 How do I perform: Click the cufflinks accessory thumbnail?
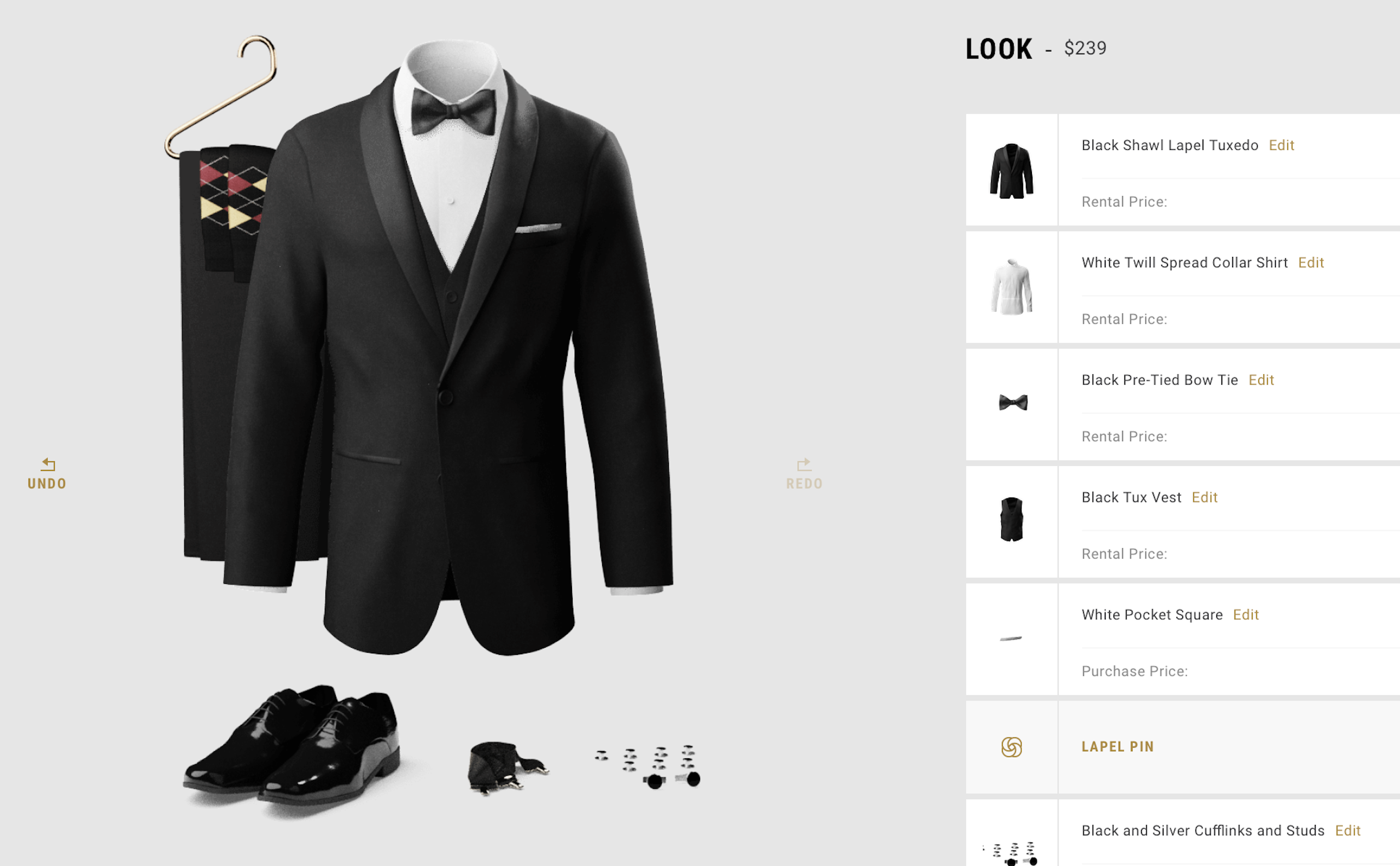pyautogui.click(x=650, y=765)
